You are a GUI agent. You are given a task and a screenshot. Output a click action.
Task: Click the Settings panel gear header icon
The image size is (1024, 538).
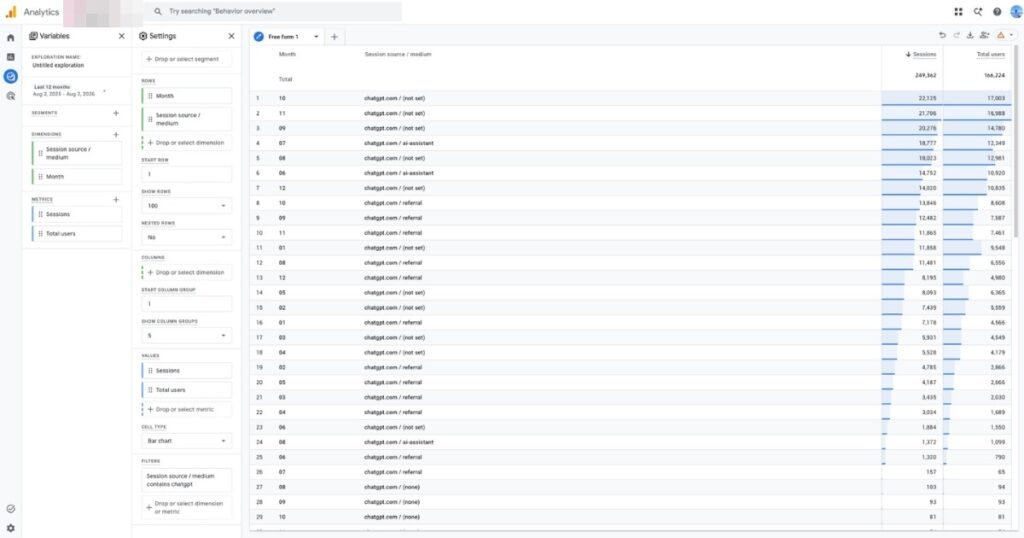(x=143, y=36)
